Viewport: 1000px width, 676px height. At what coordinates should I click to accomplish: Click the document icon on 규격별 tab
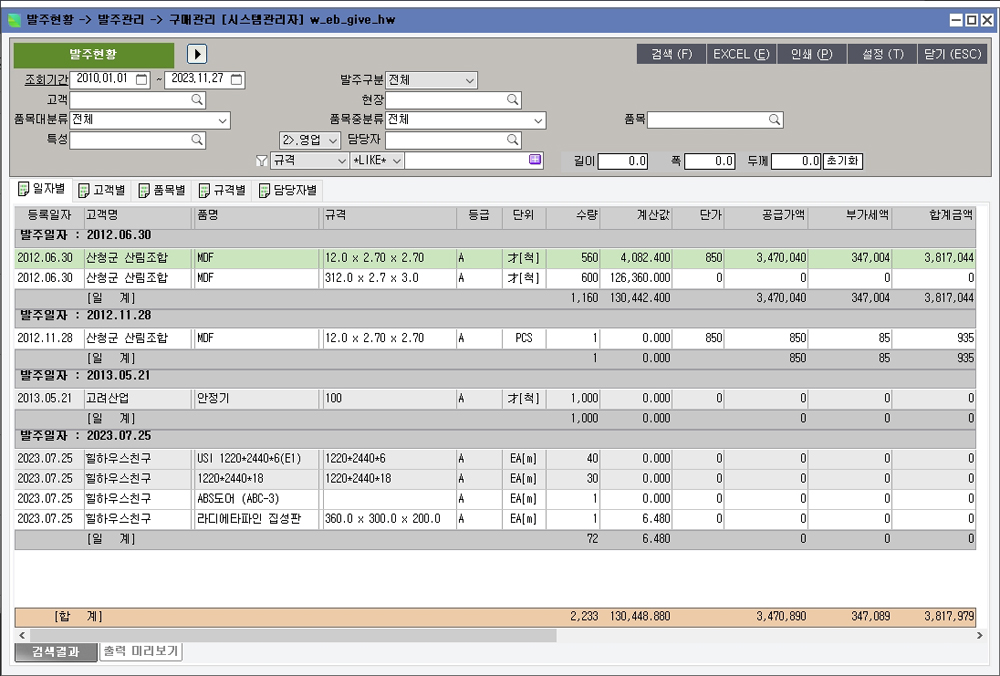pyautogui.click(x=204, y=190)
